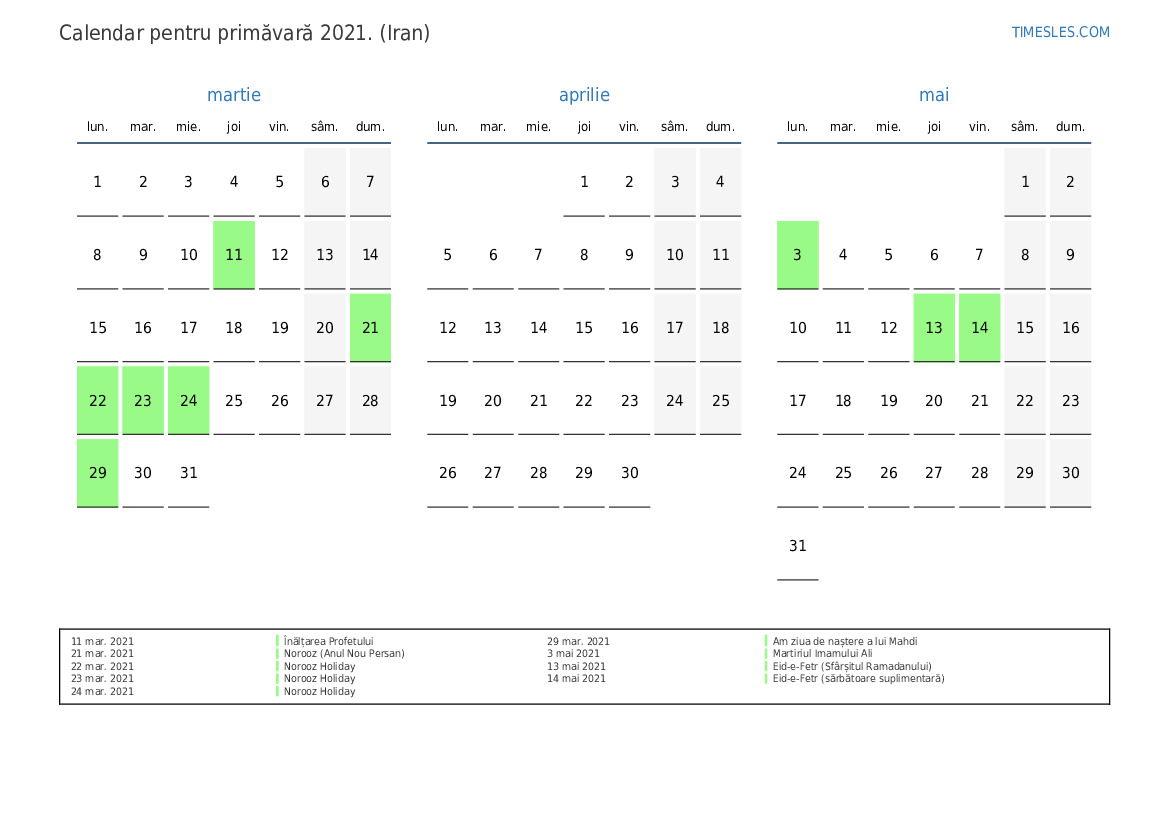
Task: Click May 6 date cell
Action: pyautogui.click(x=934, y=255)
